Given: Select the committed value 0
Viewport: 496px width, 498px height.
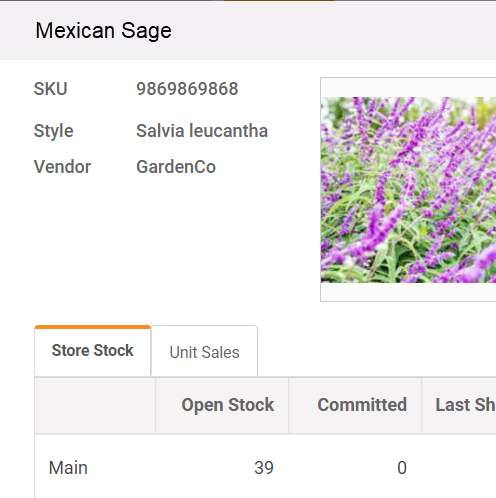Looking at the screenshot, I should pos(402,468).
